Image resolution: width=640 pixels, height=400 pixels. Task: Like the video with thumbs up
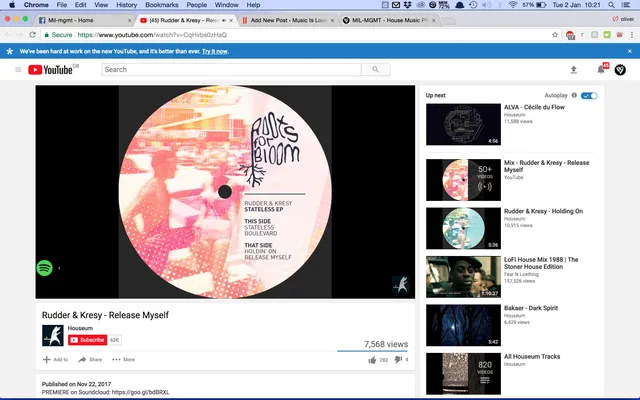372,360
